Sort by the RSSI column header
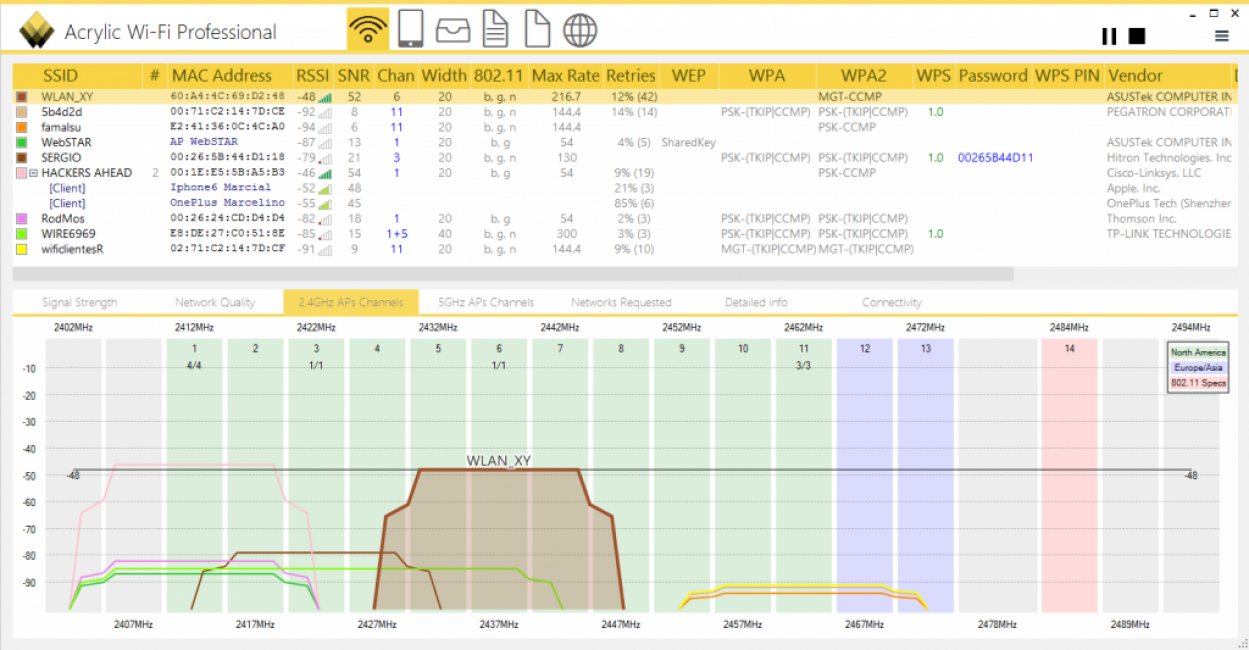Image resolution: width=1249 pixels, height=650 pixels. [x=312, y=75]
